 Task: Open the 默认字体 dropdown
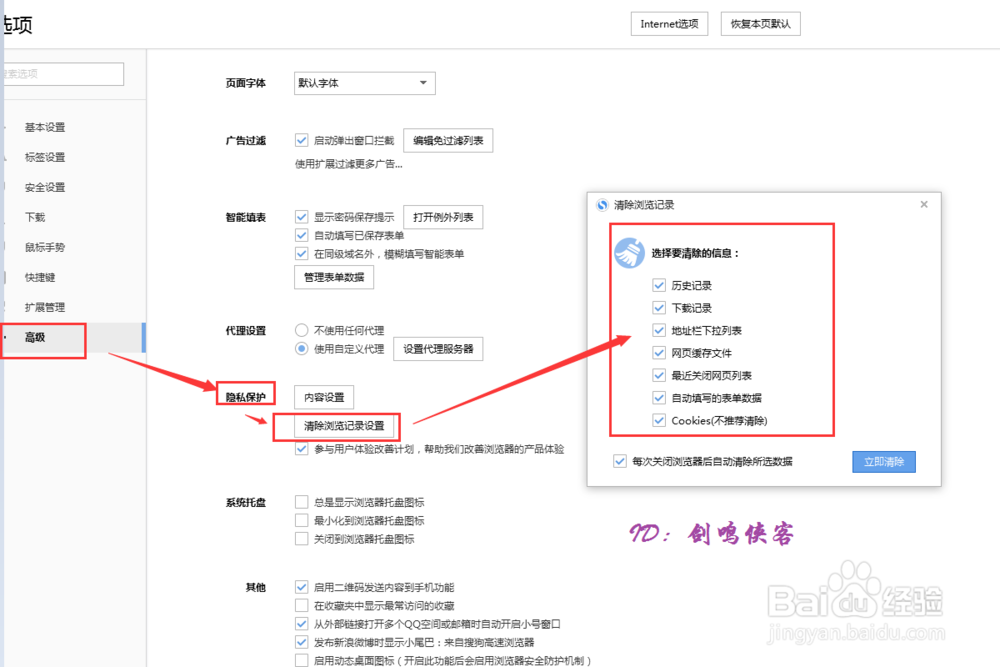coord(363,83)
